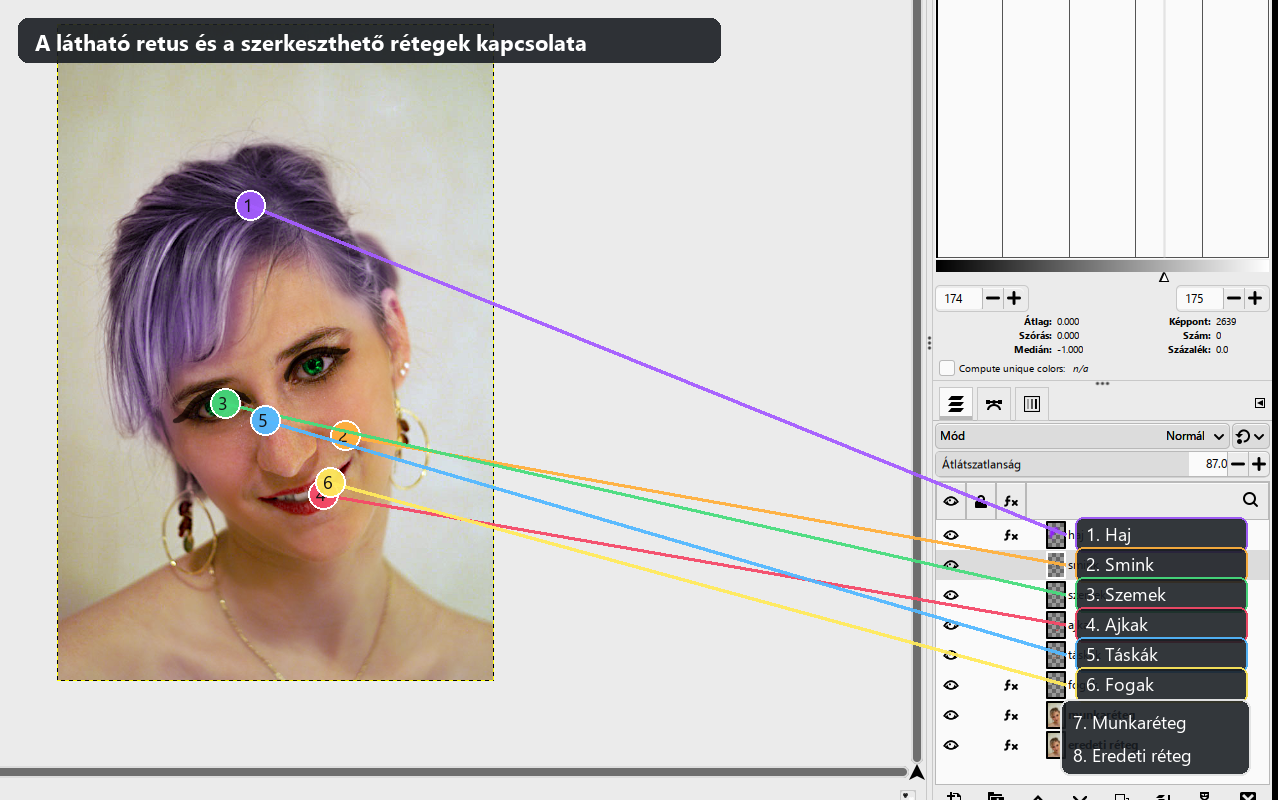Toggle visibility of the munkaréteg layer
The height and width of the screenshot is (800, 1278).
pos(951,715)
